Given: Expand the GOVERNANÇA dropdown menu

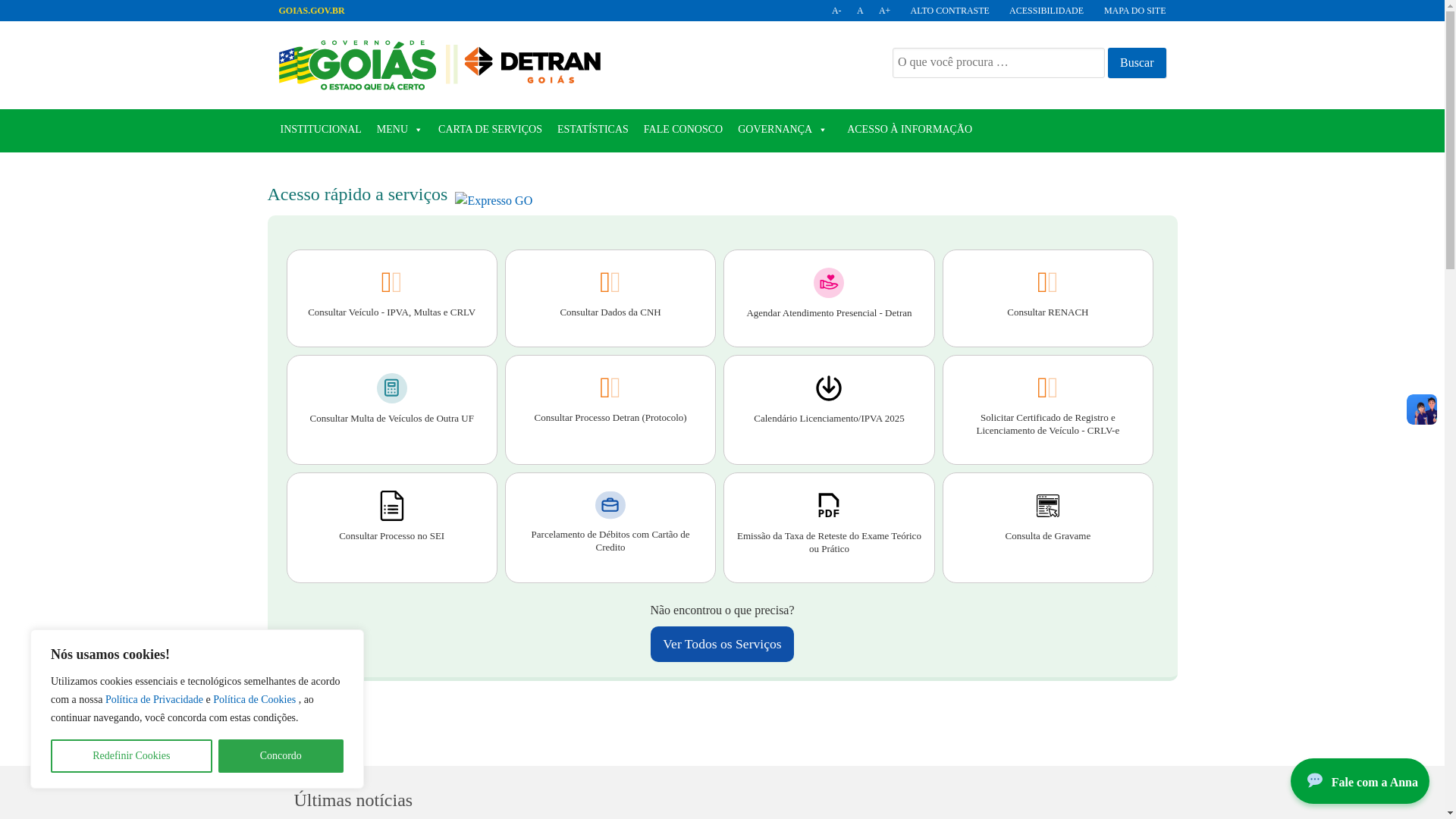Looking at the screenshot, I should click(x=783, y=130).
